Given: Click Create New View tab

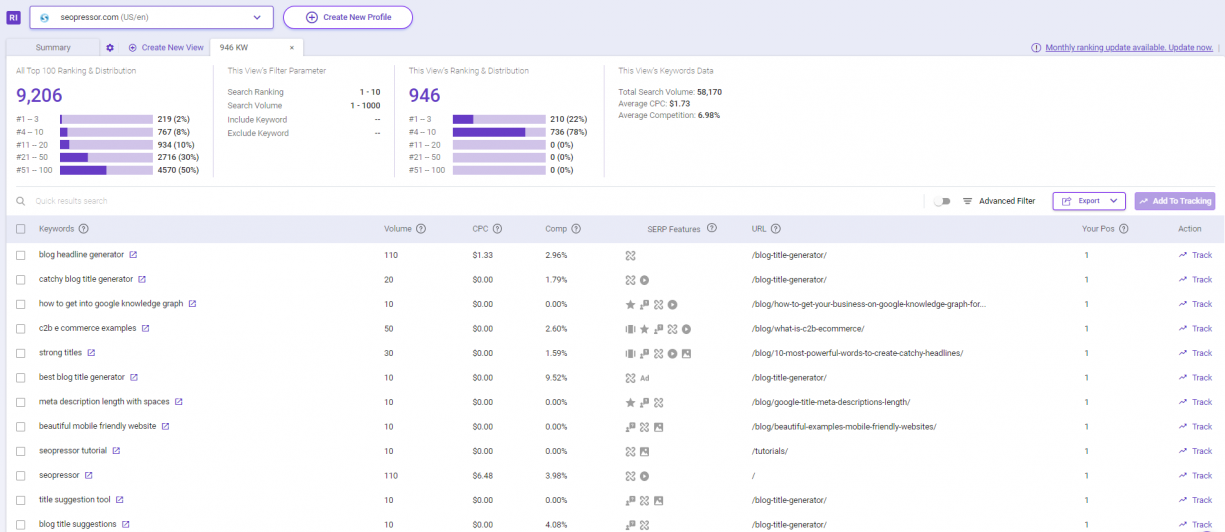Looking at the screenshot, I should [166, 47].
